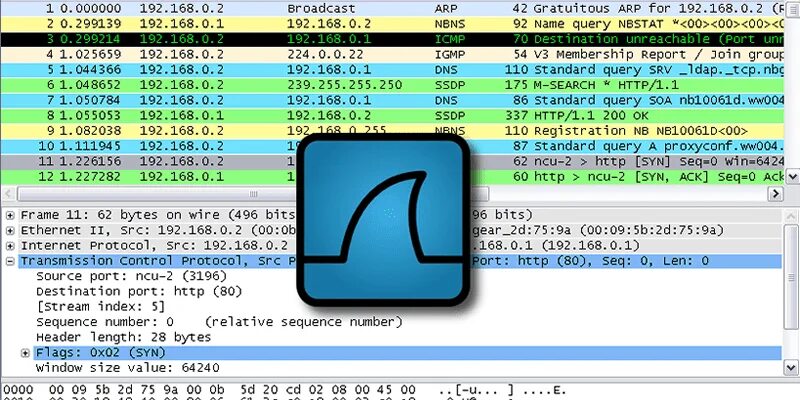Click the 'Frame 11: 62 bytes on wire' line
This screenshot has width=800, height=400.
pos(401,215)
